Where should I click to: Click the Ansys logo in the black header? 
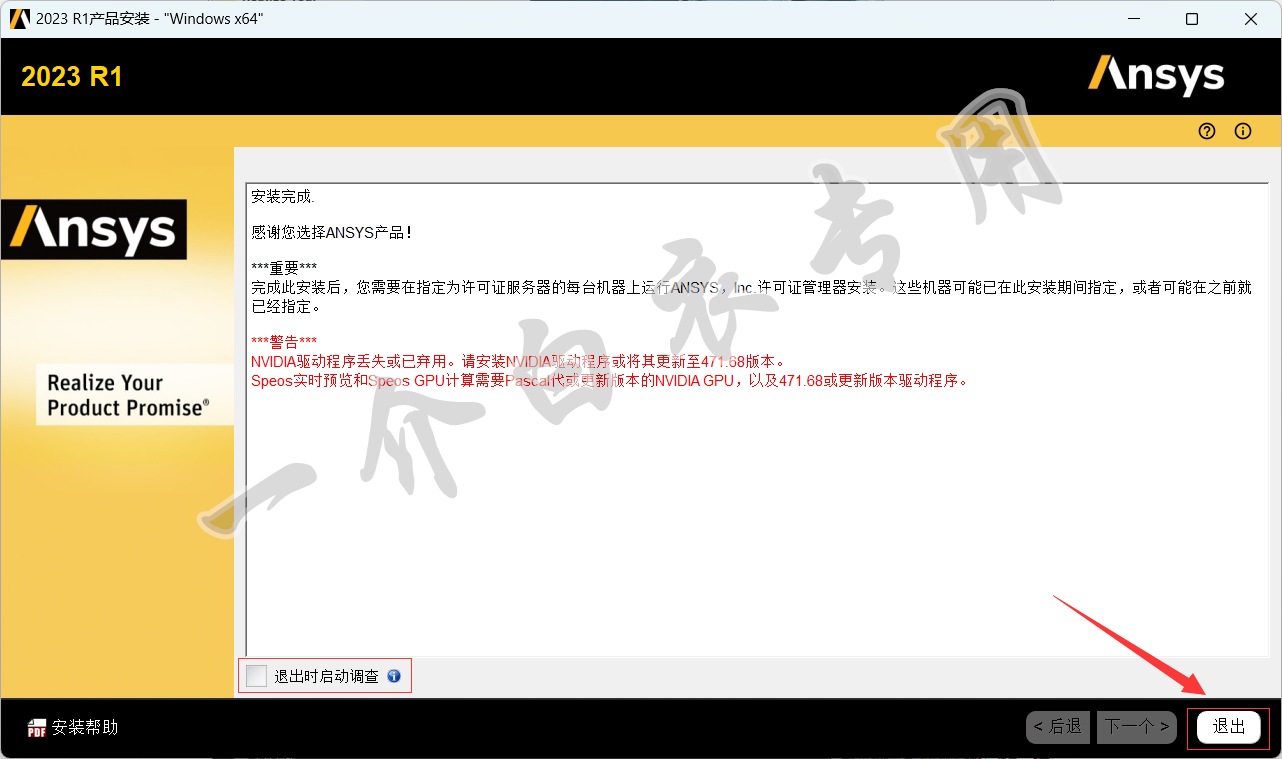coord(1156,76)
